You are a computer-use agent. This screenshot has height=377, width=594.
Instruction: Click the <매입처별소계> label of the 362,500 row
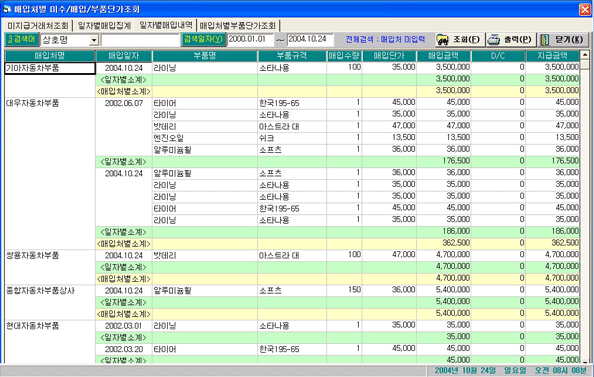coord(124,244)
